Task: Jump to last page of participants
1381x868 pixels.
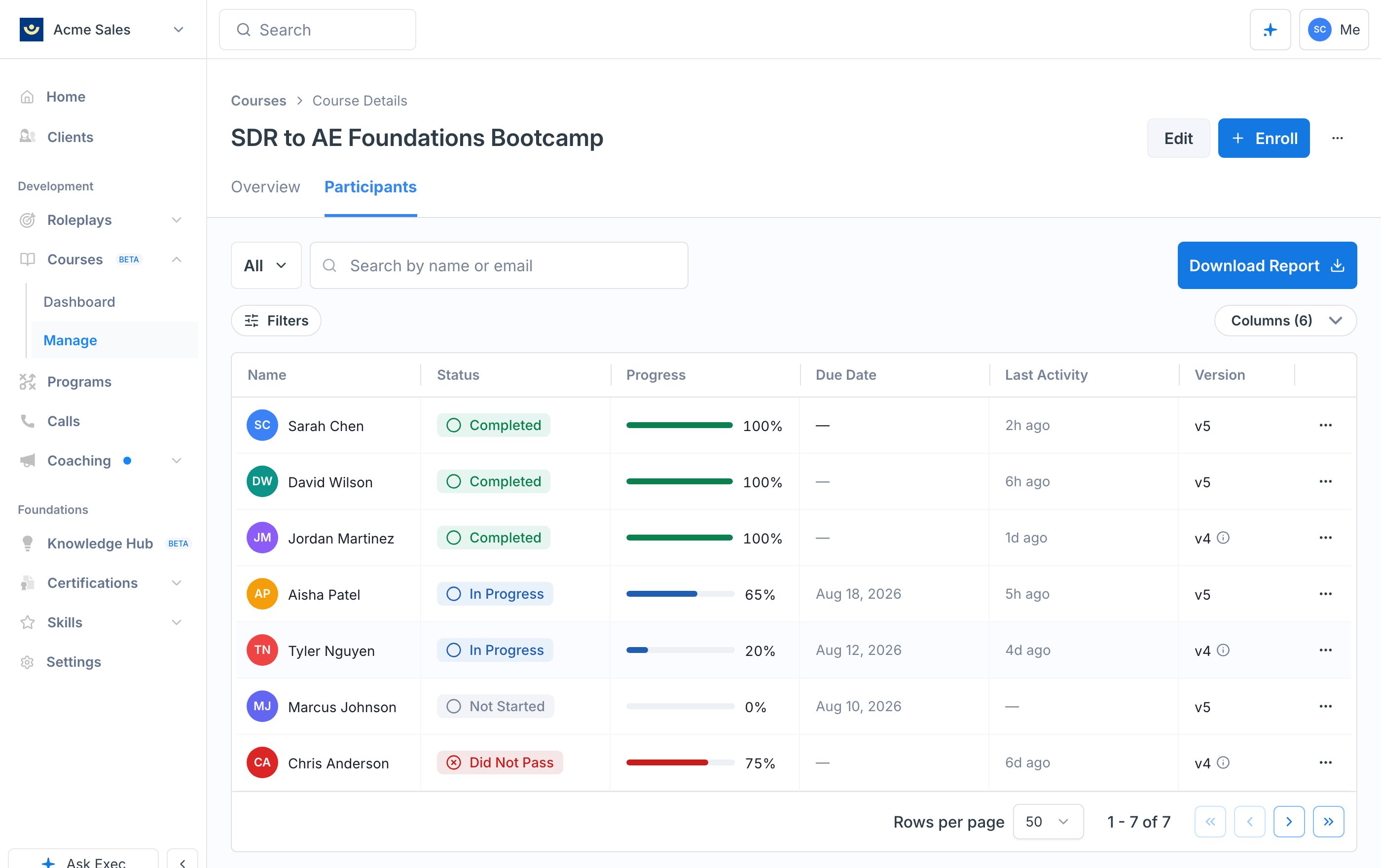Action: click(1328, 822)
